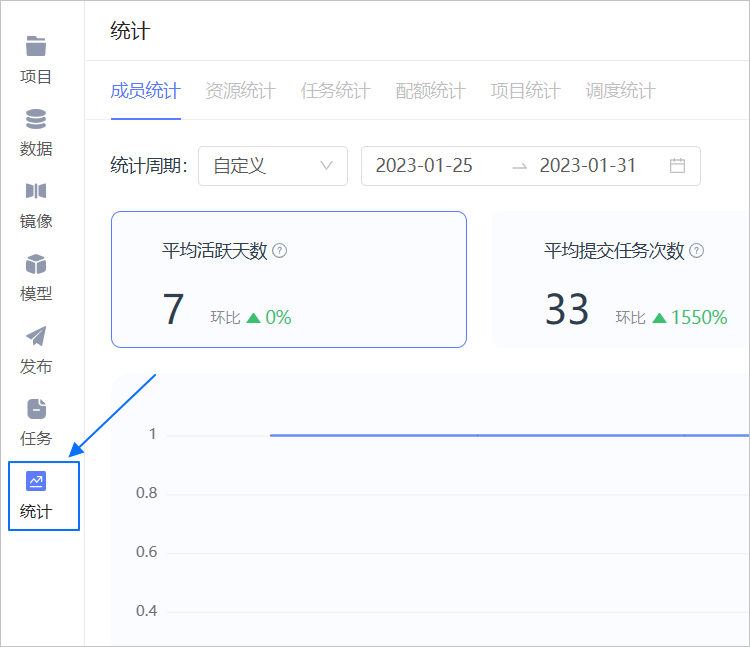Select the 平均活跃天数 metric card
Screen dimensions: 750x647
coord(288,280)
